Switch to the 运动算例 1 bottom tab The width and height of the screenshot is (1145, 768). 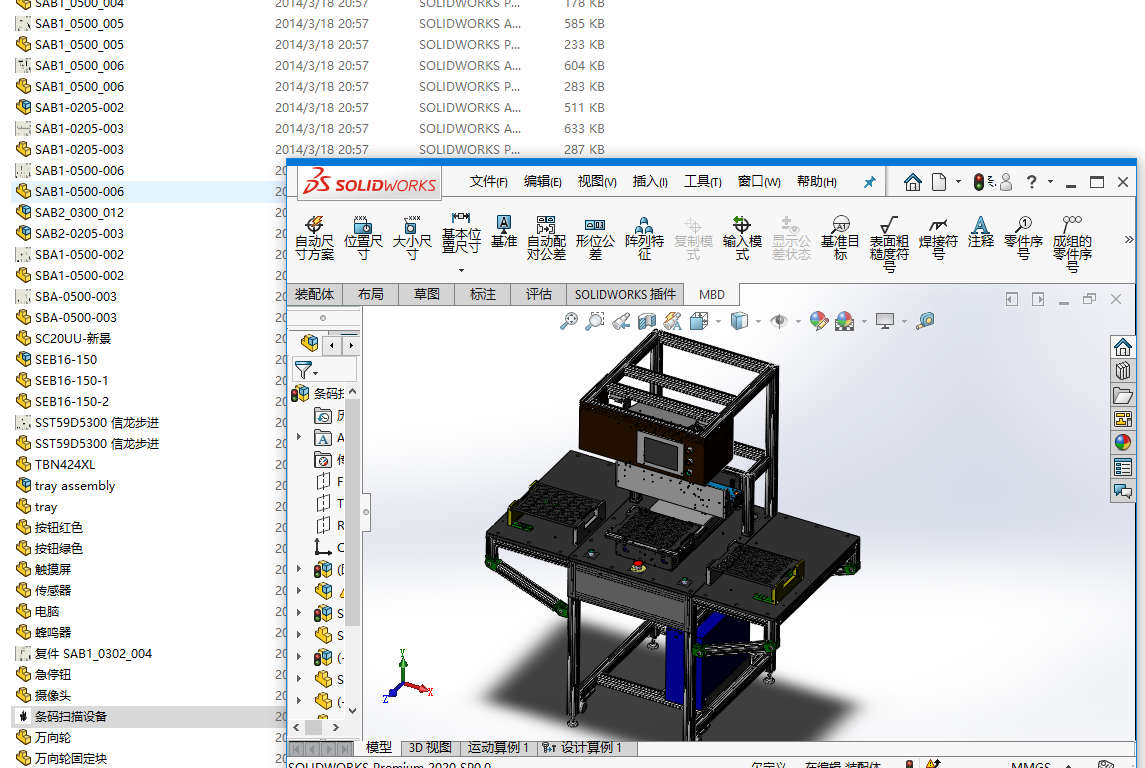pyautogui.click(x=499, y=748)
